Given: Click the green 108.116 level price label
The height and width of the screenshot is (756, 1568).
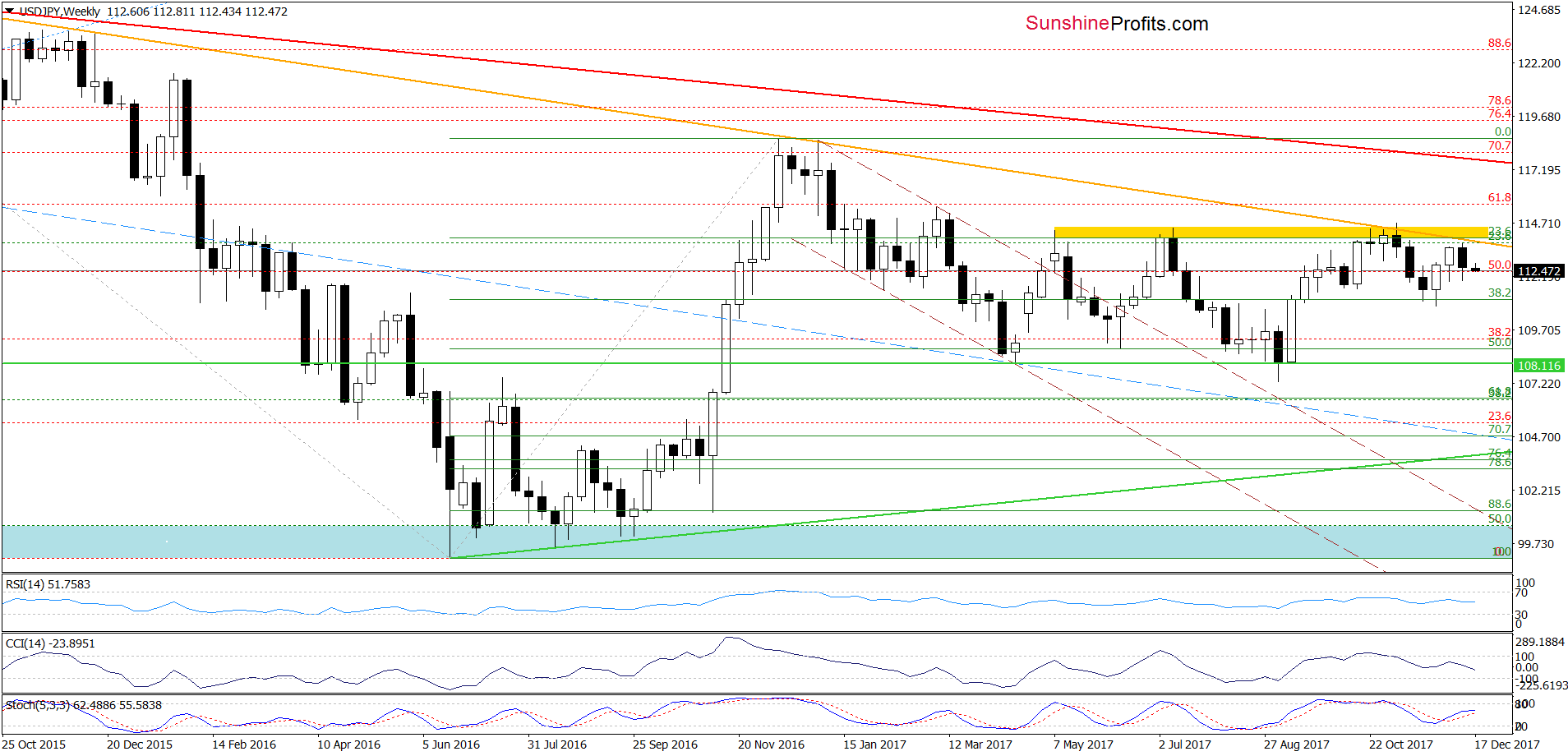Looking at the screenshot, I should coord(1538,366).
